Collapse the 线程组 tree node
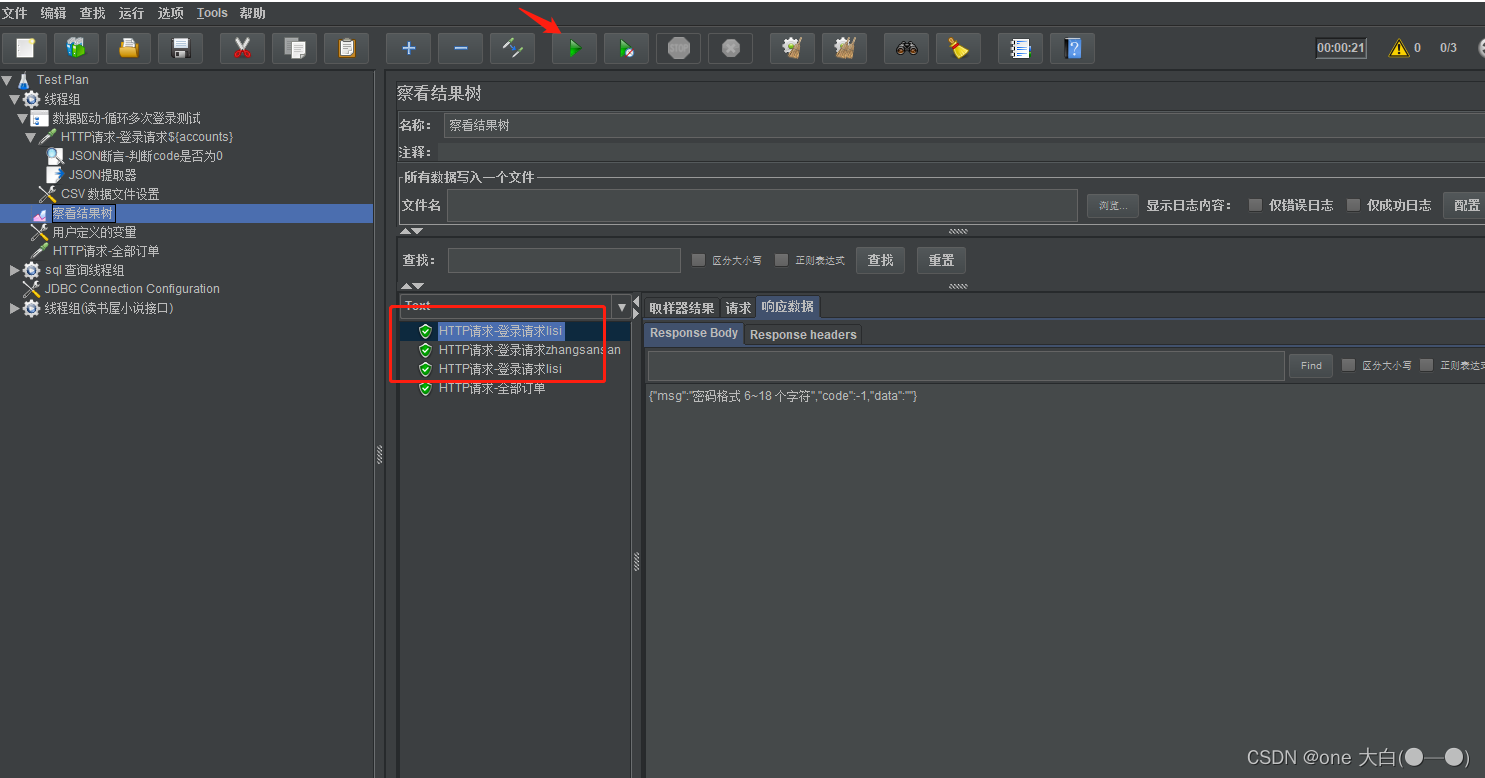Image resolution: width=1485 pixels, height=778 pixels. (14, 99)
